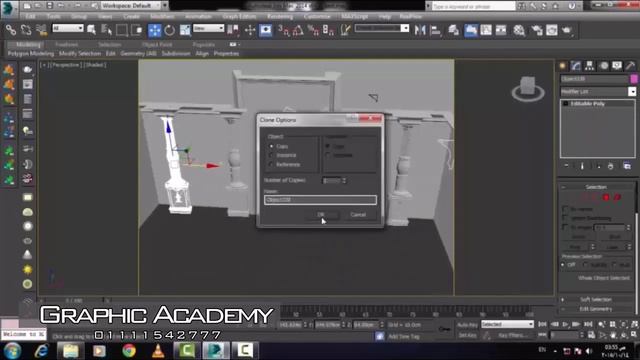Image resolution: width=640 pixels, height=360 pixels.
Task: Open the selection filter All dropdown
Action: tap(68, 28)
